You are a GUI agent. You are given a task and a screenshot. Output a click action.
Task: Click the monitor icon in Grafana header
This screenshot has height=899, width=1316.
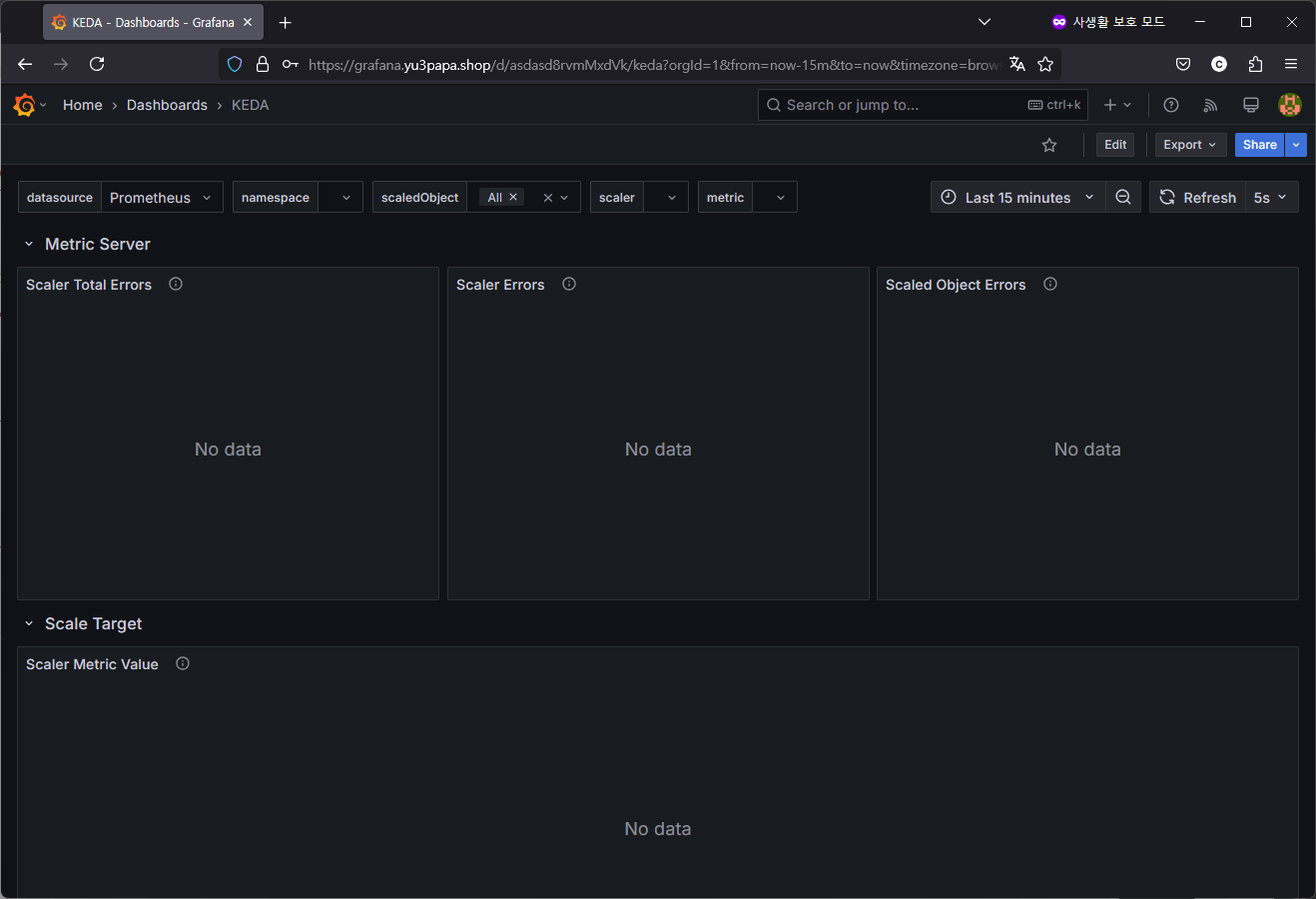pyautogui.click(x=1250, y=105)
